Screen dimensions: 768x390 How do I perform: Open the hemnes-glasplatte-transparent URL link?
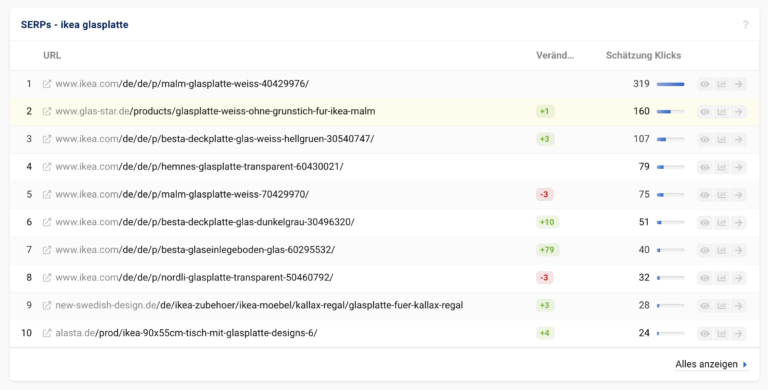199,167
